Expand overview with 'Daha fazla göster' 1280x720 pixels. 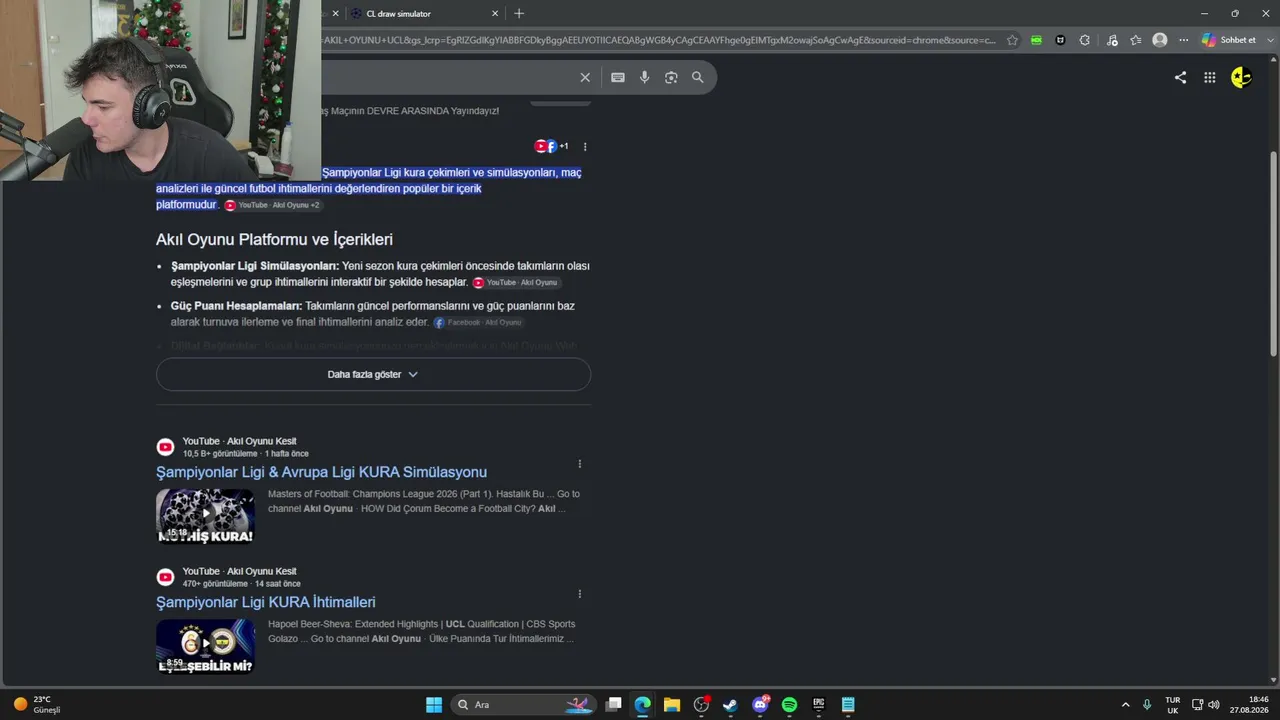(373, 374)
